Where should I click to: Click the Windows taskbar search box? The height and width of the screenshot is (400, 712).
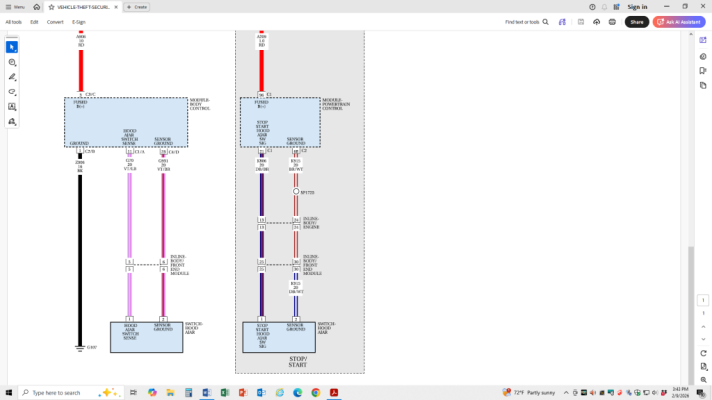point(71,392)
